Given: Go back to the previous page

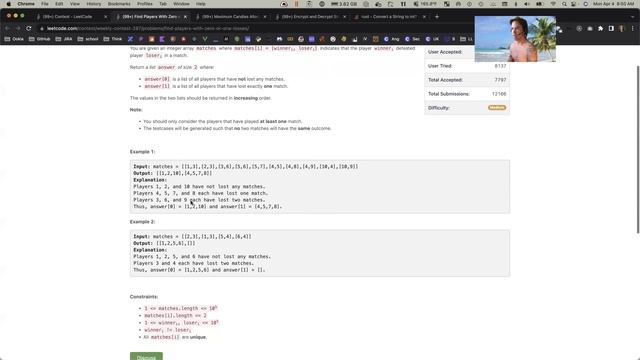Looking at the screenshot, I should point(7,29).
